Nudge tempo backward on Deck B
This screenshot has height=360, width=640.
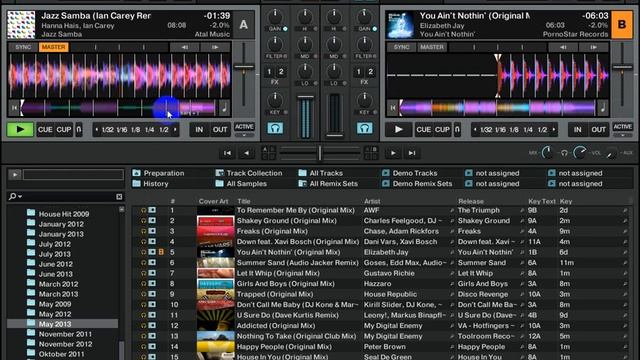(x=563, y=47)
